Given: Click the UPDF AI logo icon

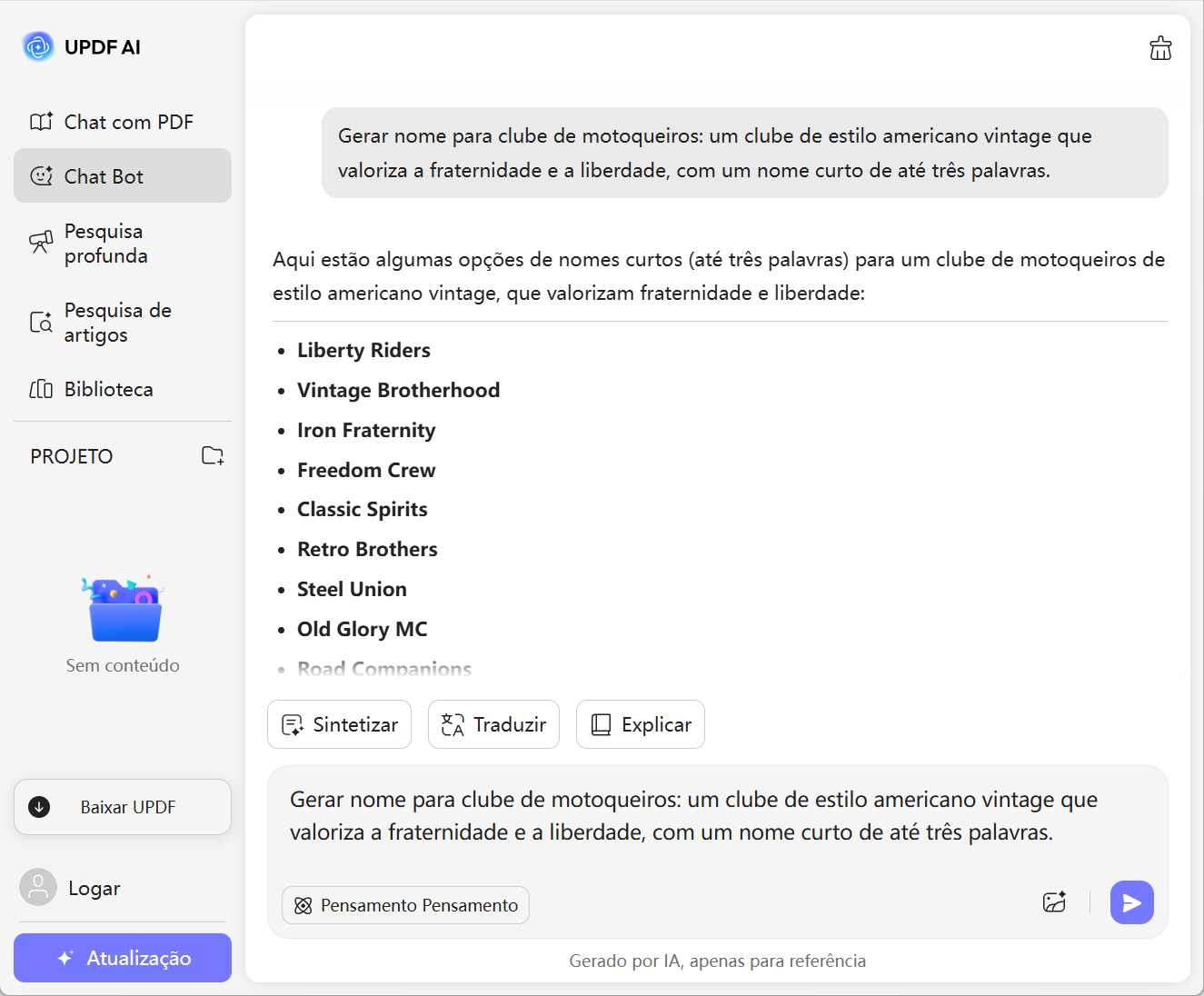Looking at the screenshot, I should click(38, 46).
